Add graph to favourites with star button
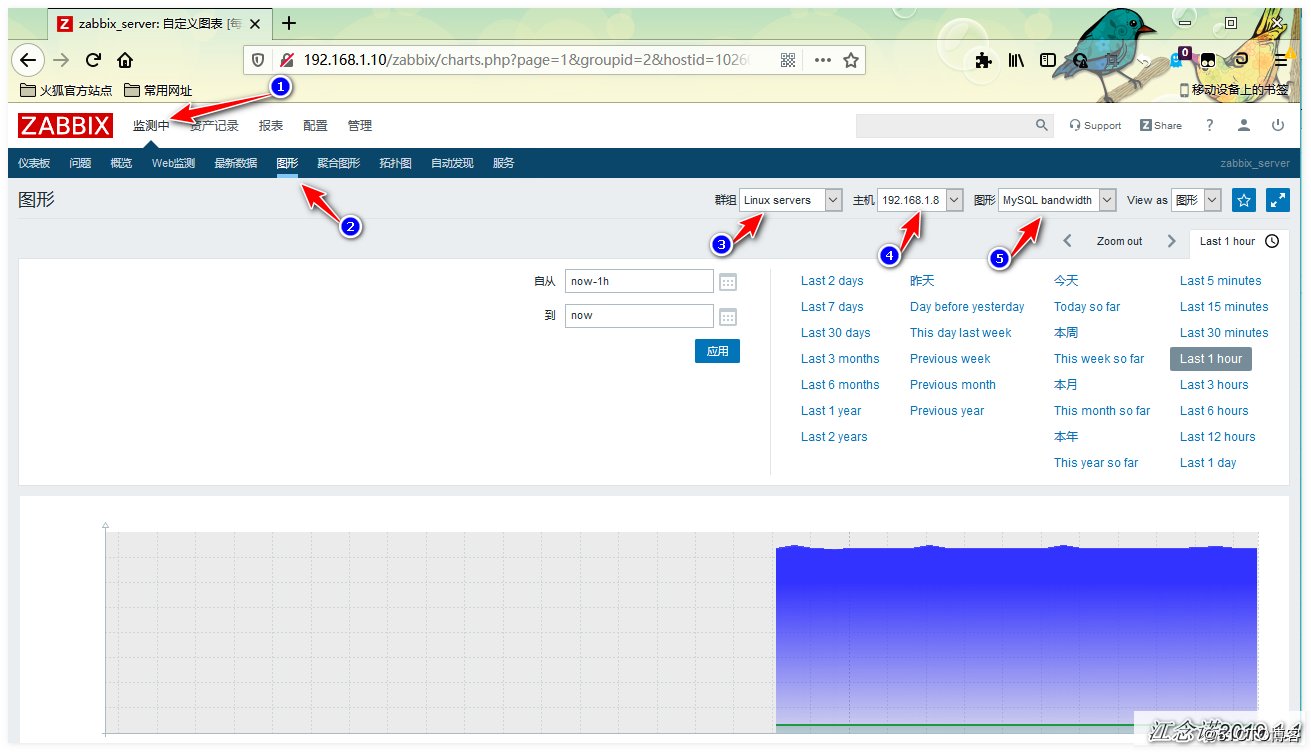Viewport: 1311px width, 752px height. coord(1244,200)
